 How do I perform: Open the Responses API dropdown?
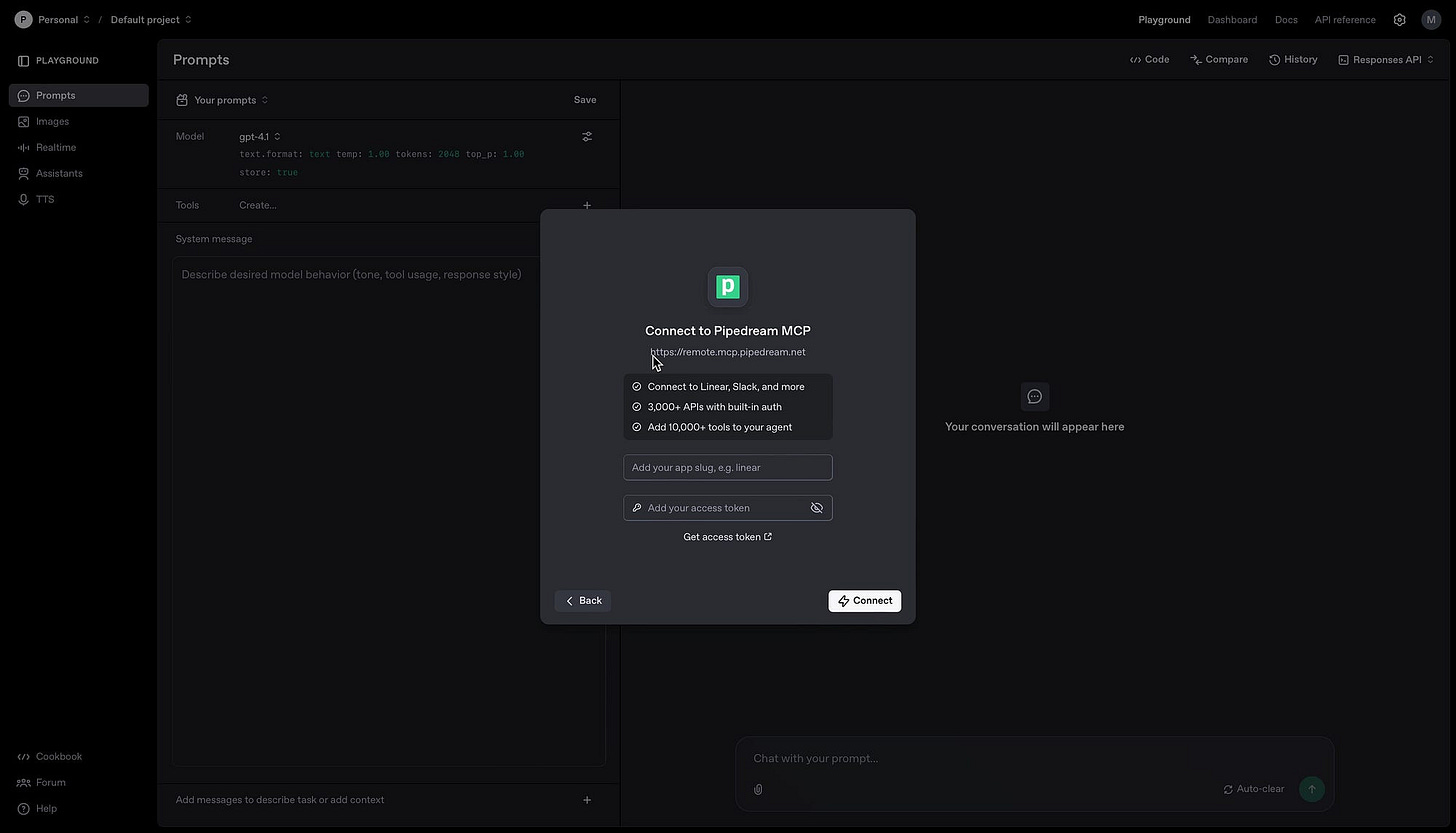click(x=1386, y=60)
